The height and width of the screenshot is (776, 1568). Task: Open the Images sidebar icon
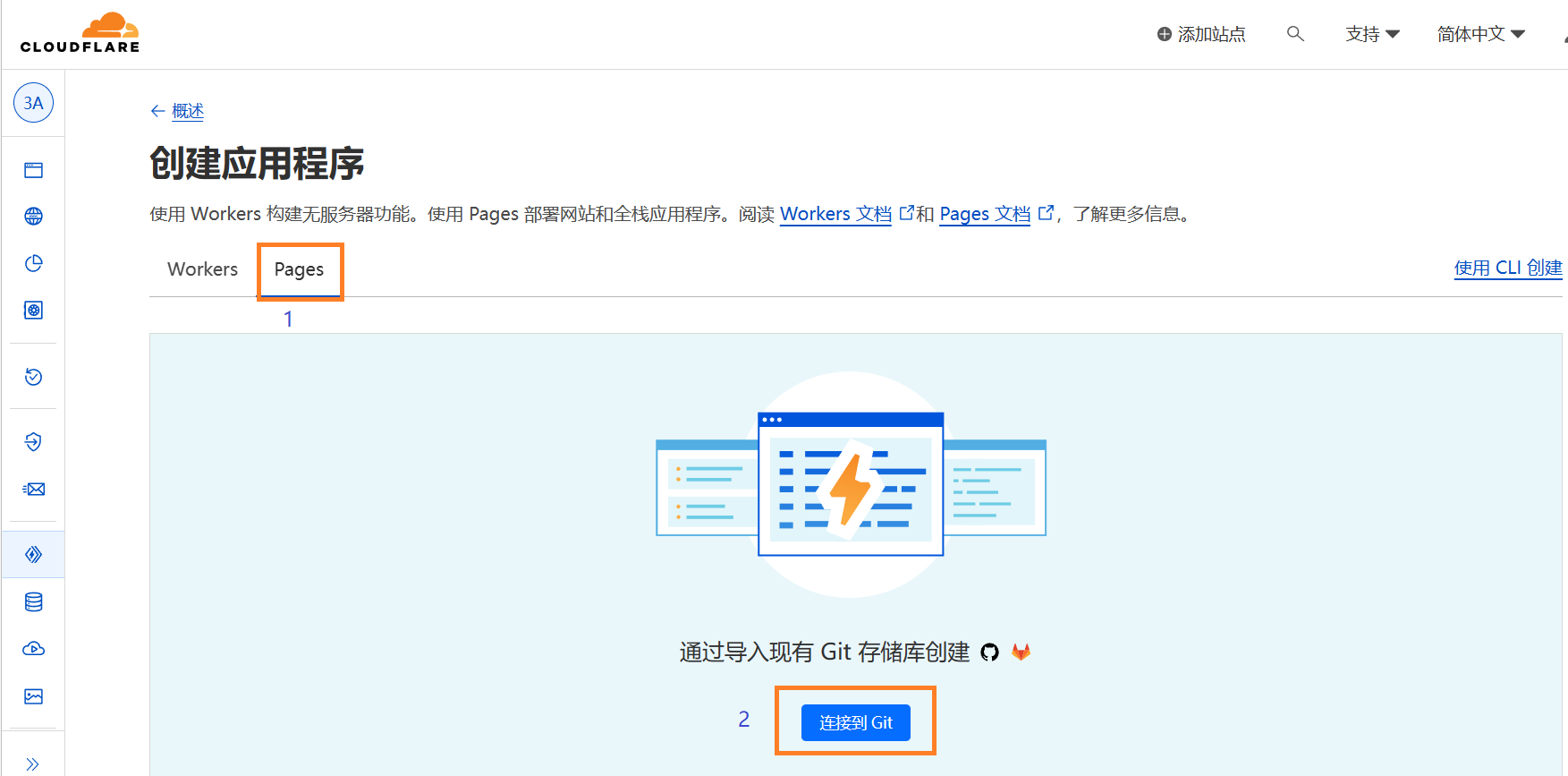pos(33,696)
